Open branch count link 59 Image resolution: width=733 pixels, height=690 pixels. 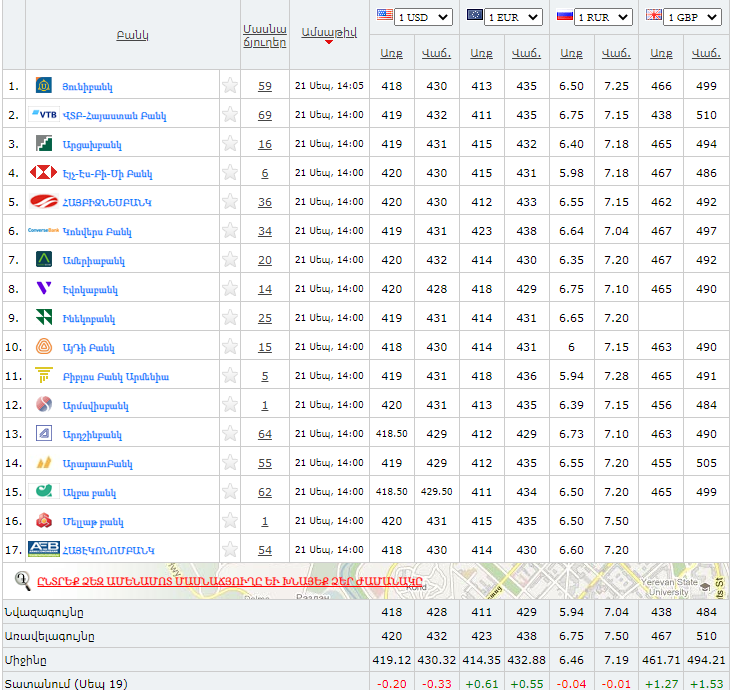click(x=265, y=86)
